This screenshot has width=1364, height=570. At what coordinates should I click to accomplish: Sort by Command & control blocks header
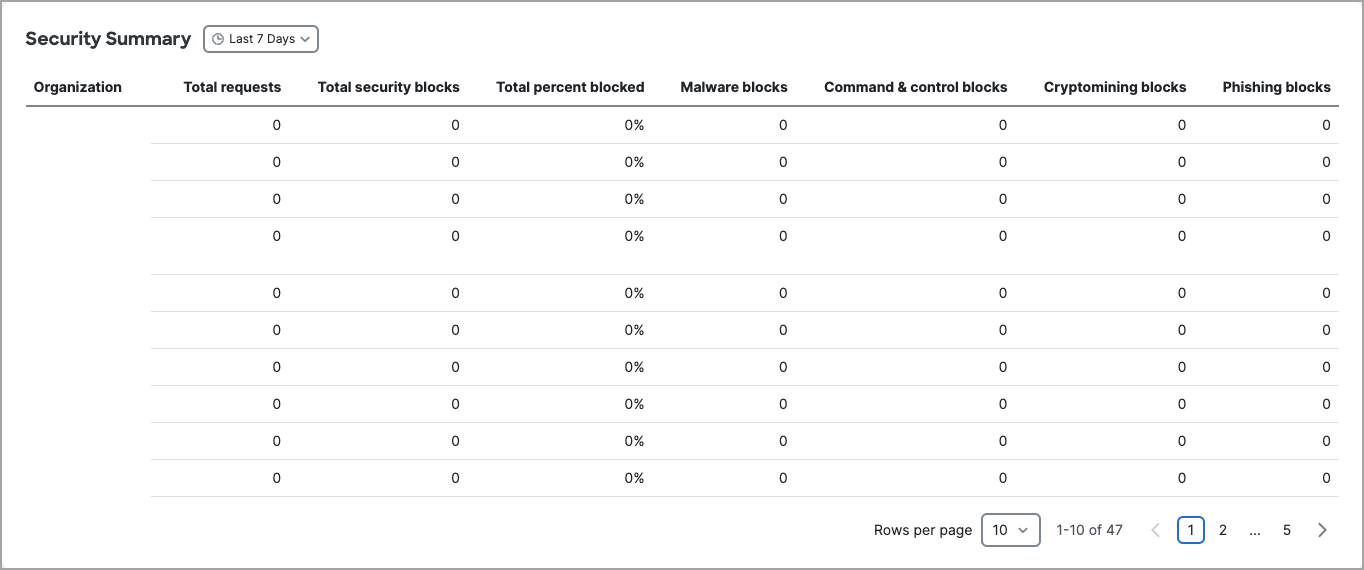tap(916, 87)
